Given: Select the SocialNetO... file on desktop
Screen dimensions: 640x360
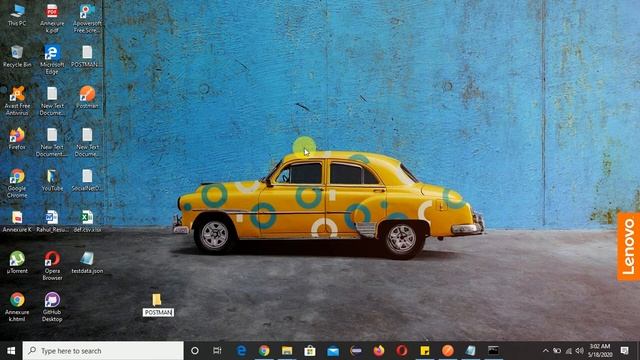Looking at the screenshot, I should pyautogui.click(x=87, y=180).
